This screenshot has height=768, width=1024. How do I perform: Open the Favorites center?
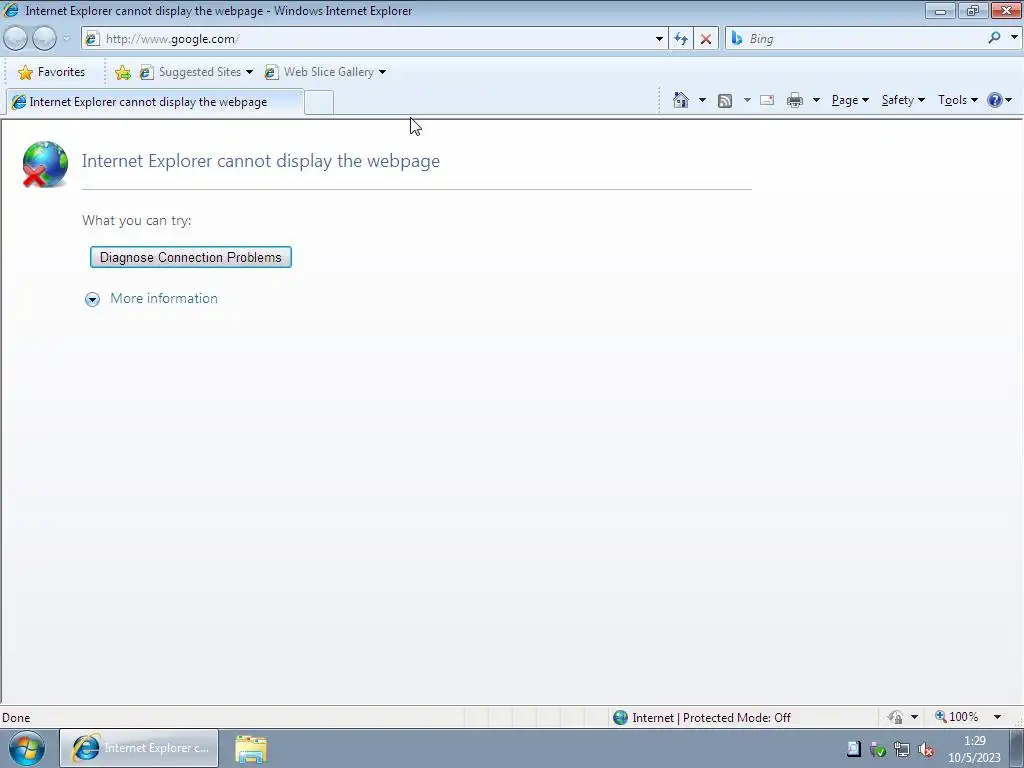coord(51,72)
